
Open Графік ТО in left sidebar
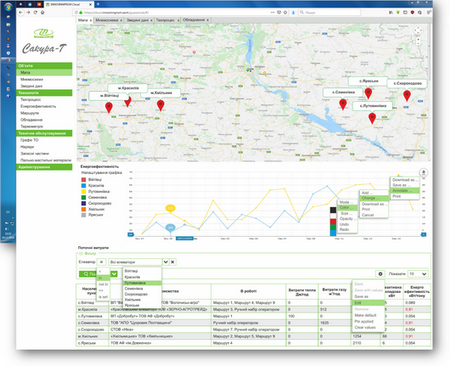29,140
